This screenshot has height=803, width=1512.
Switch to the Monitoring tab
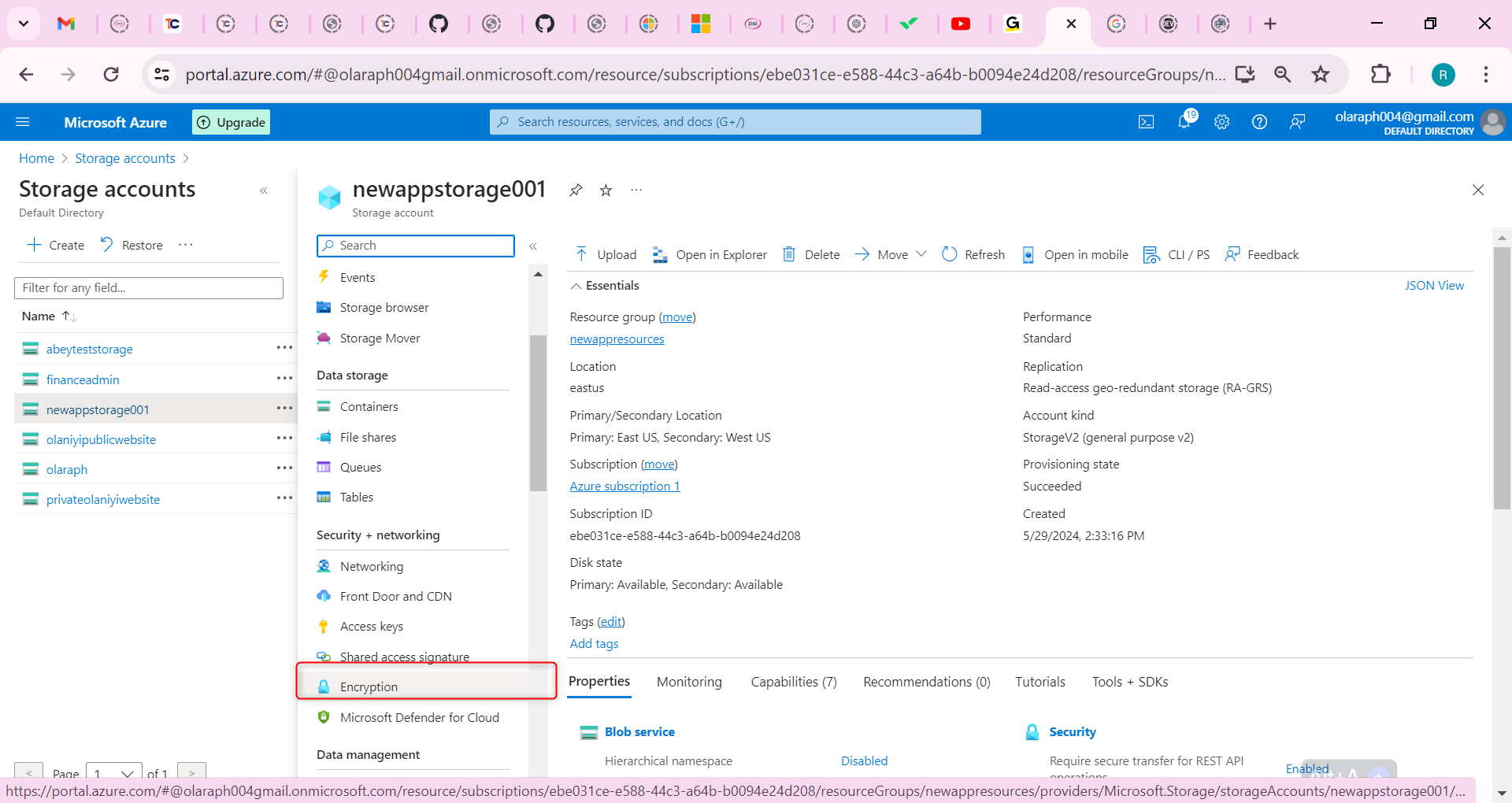point(689,682)
